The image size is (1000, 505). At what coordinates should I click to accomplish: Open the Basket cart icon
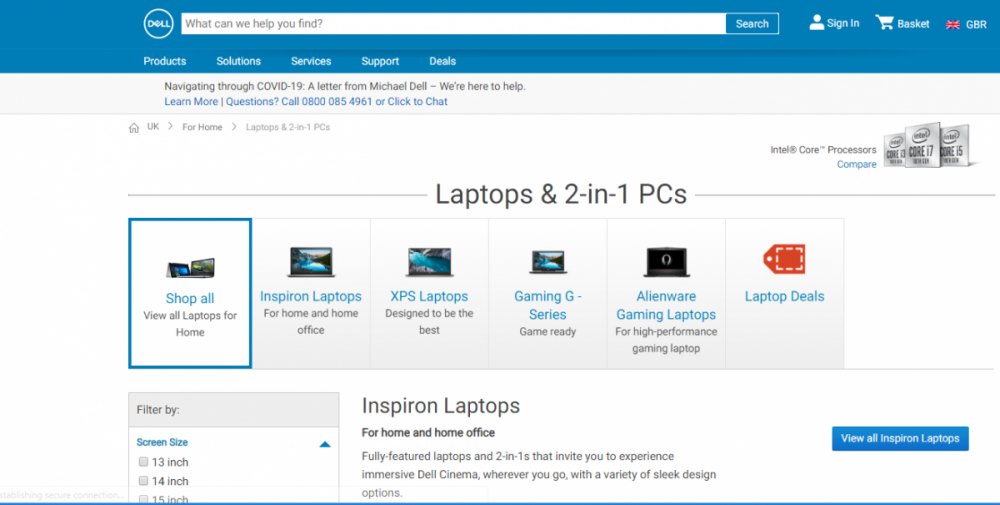point(885,23)
